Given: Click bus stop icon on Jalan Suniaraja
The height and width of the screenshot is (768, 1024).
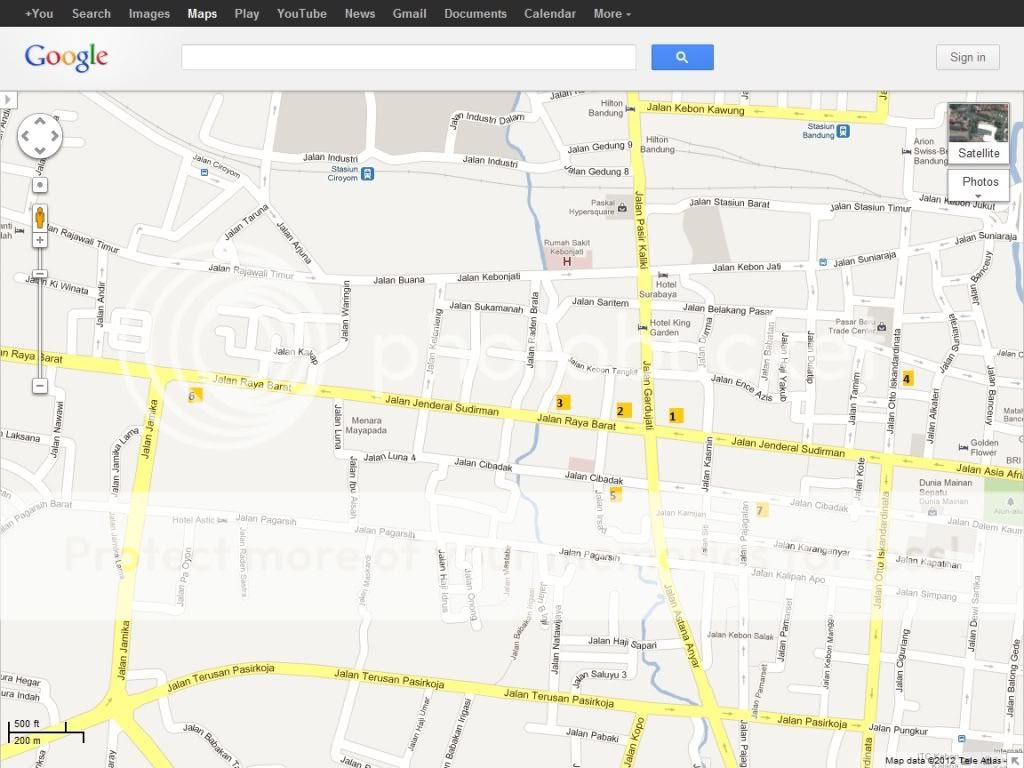Looking at the screenshot, I should (x=823, y=263).
